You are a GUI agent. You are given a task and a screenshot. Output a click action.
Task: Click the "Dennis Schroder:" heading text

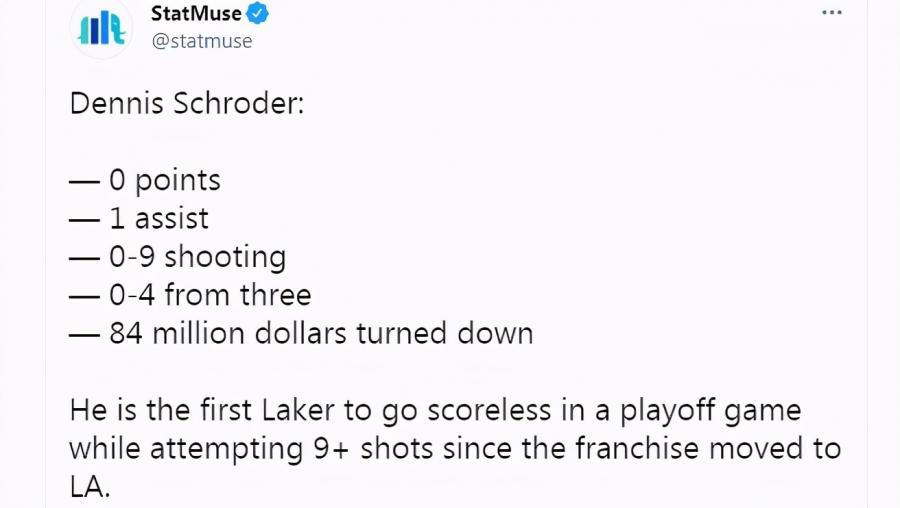point(187,104)
